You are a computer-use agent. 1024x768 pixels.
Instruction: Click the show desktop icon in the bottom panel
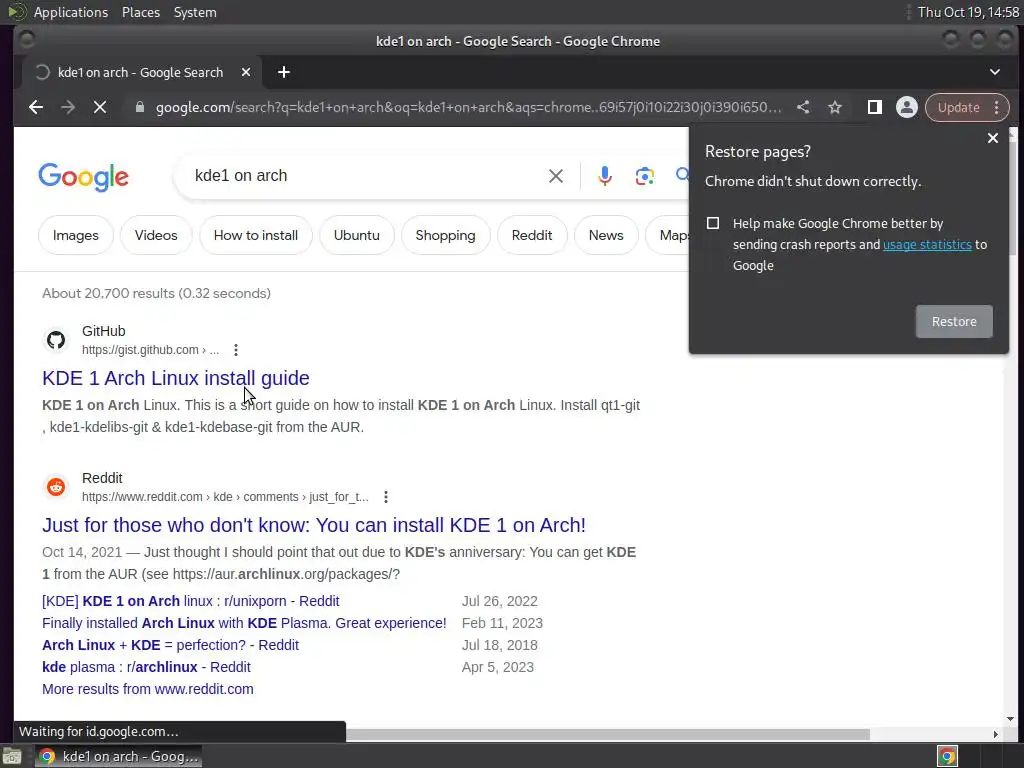[x=12, y=756]
